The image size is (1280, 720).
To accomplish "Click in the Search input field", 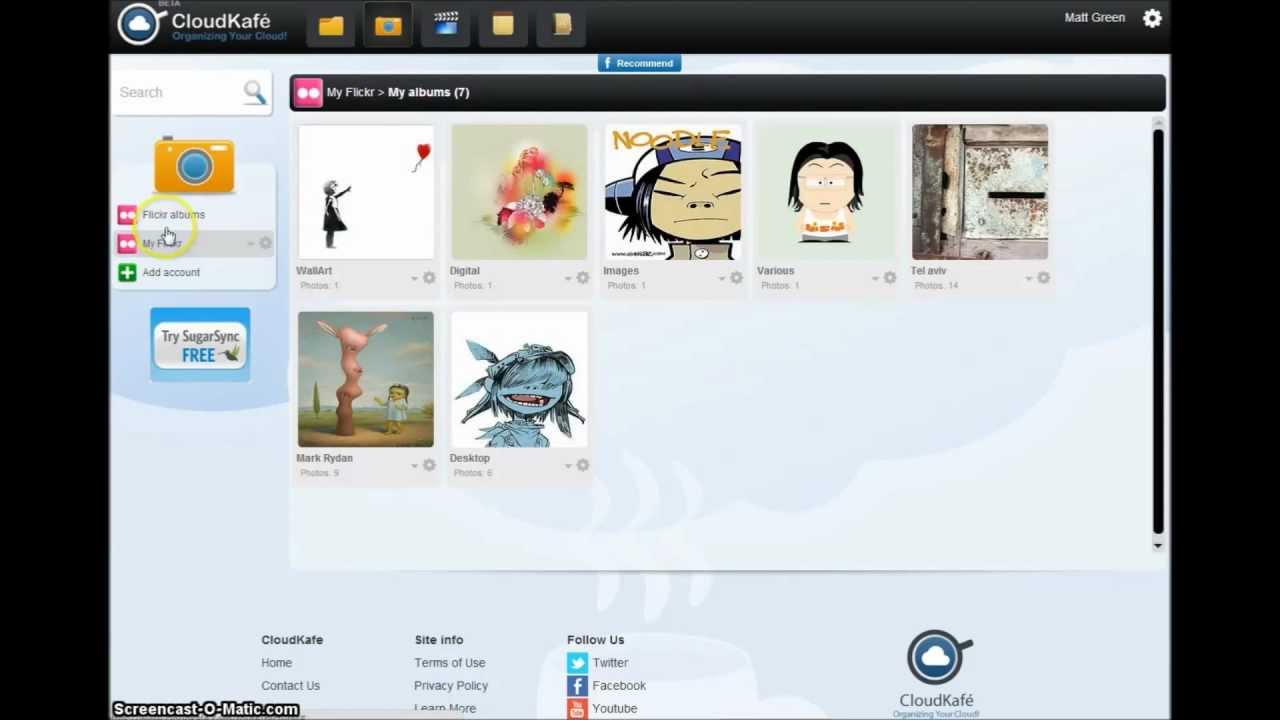I will click(x=178, y=92).
